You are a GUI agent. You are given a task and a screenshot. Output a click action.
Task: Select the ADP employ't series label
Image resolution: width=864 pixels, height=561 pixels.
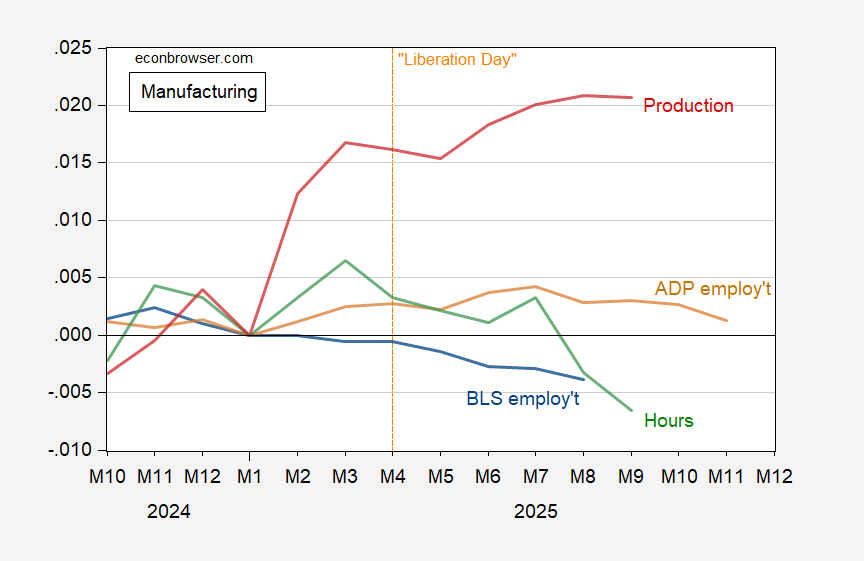tap(713, 288)
